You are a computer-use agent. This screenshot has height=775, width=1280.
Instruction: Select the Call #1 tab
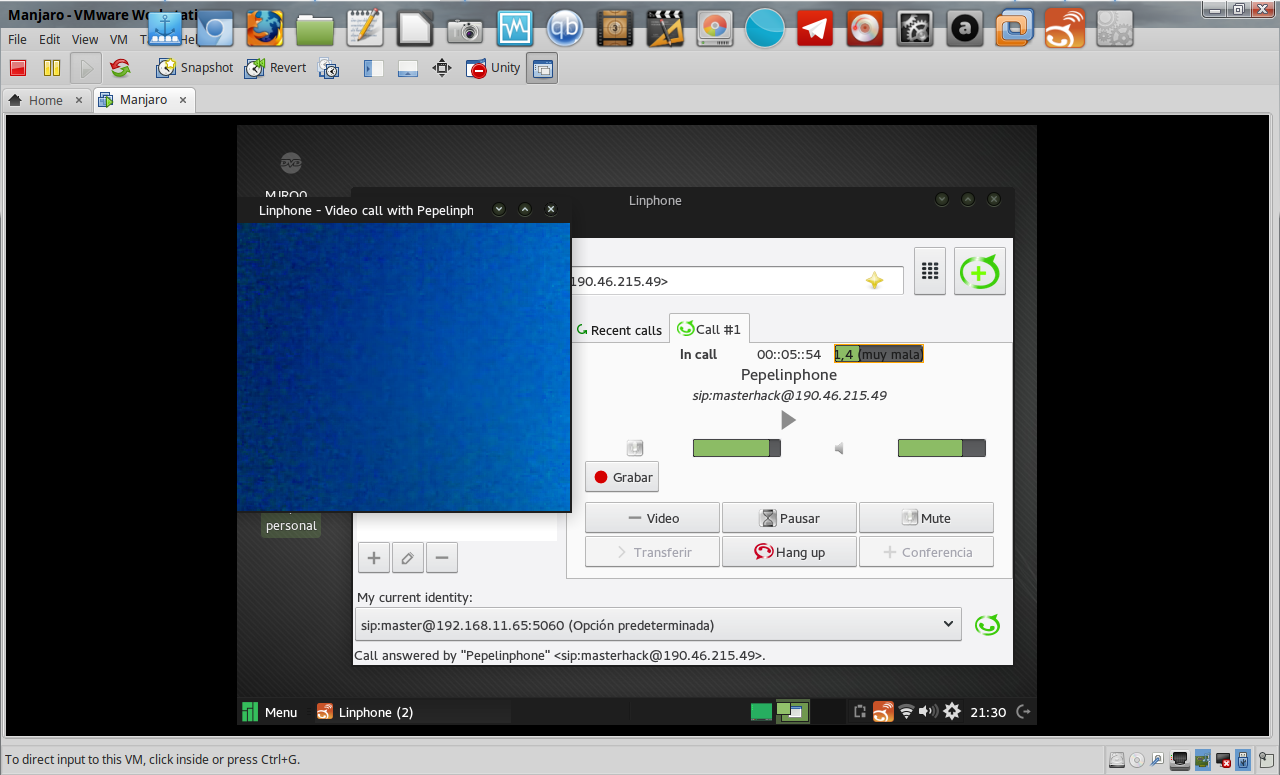(x=709, y=329)
